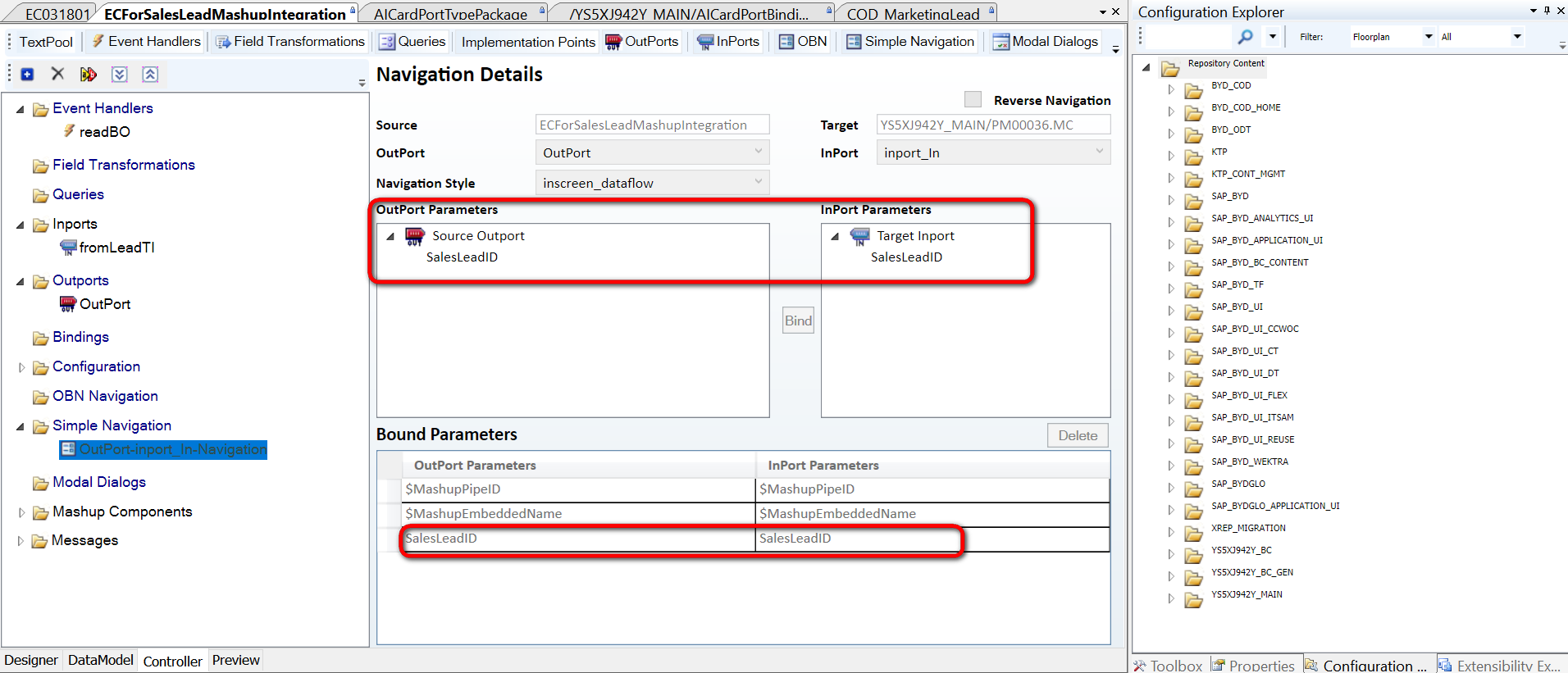1568x673 pixels.
Task: Open the OBN toolbar tab
Action: [803, 41]
